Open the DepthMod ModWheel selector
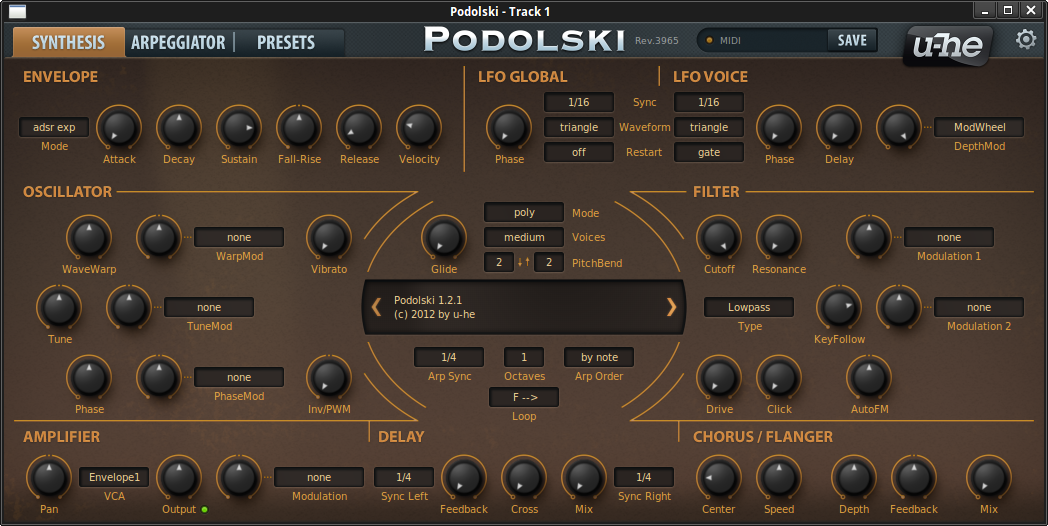 coord(979,127)
